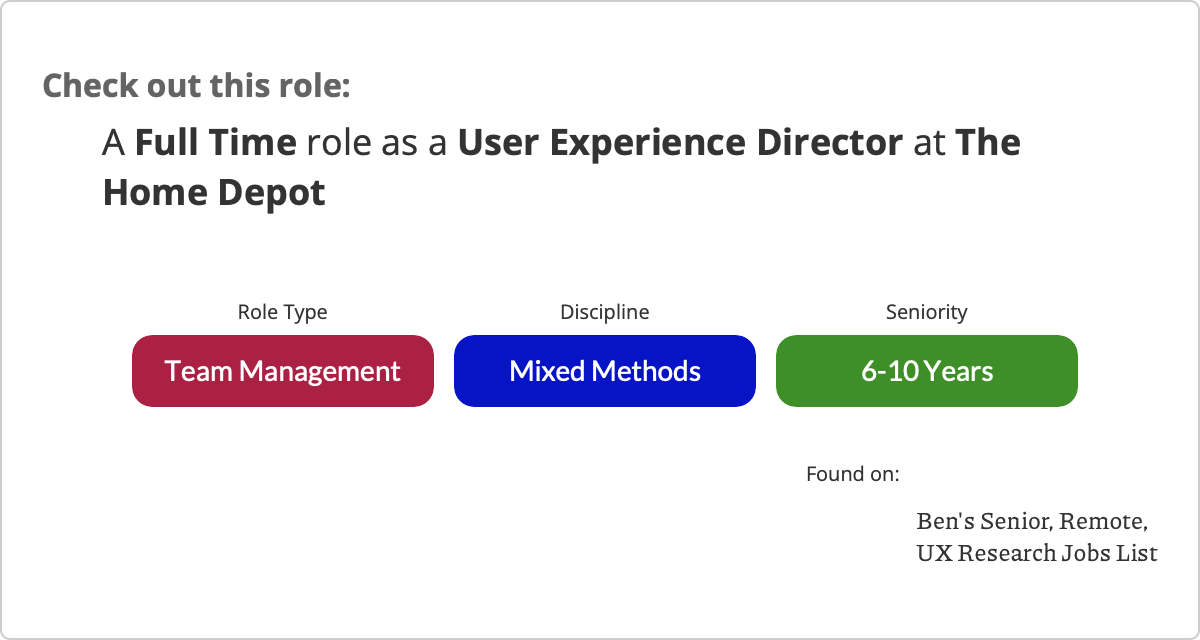Click the 'Home Depot' company name
The width and height of the screenshot is (1200, 640).
click(214, 192)
